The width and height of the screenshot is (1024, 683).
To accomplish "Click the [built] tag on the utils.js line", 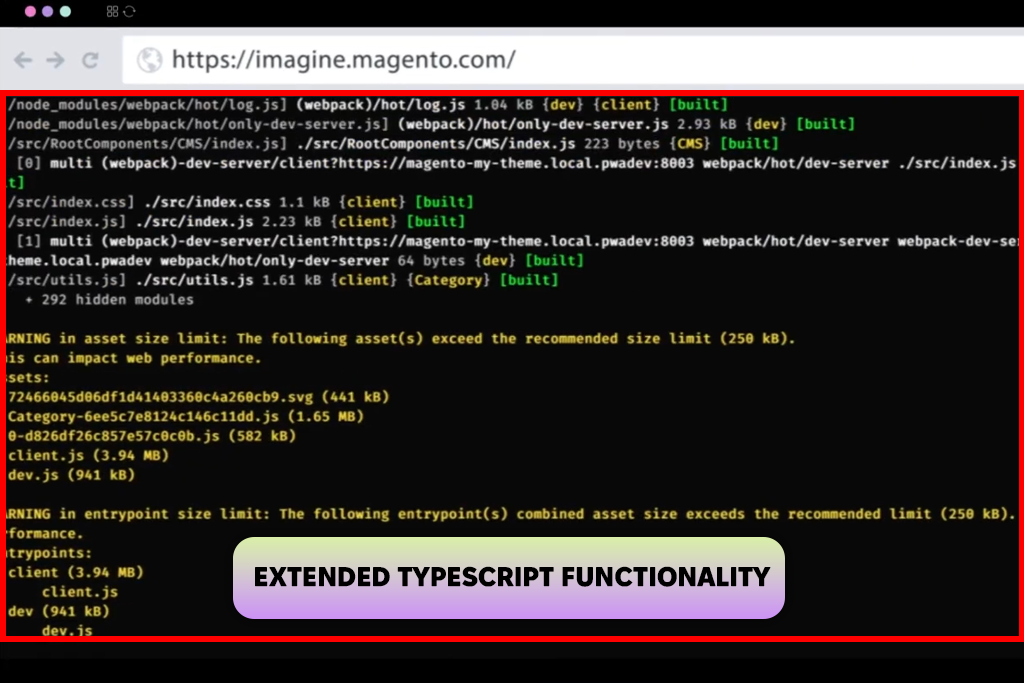I will pyautogui.click(x=529, y=280).
